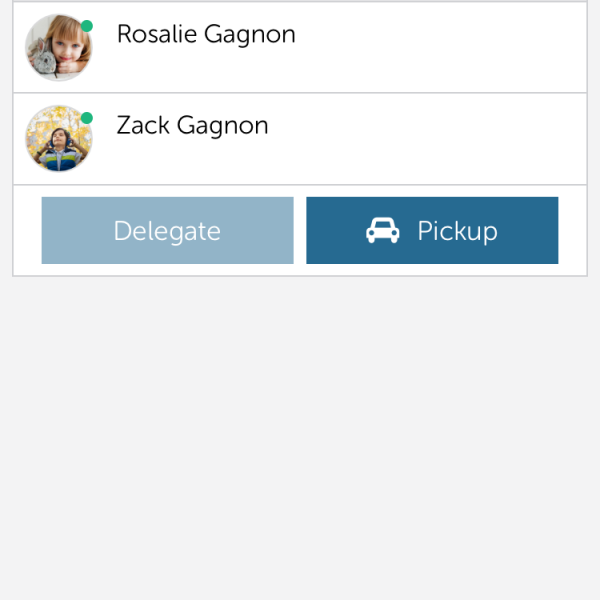
Task: Tap Rosalie Gagnon's green status dot
Action: [87, 26]
